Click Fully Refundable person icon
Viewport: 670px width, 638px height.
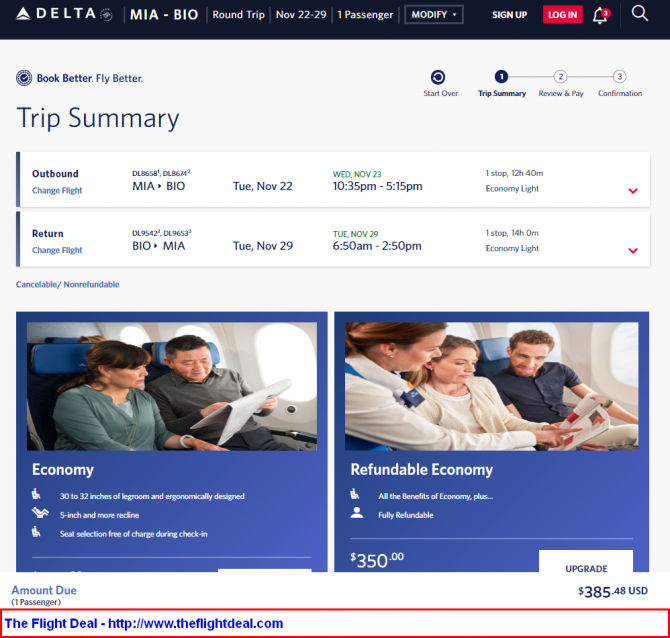[357, 512]
